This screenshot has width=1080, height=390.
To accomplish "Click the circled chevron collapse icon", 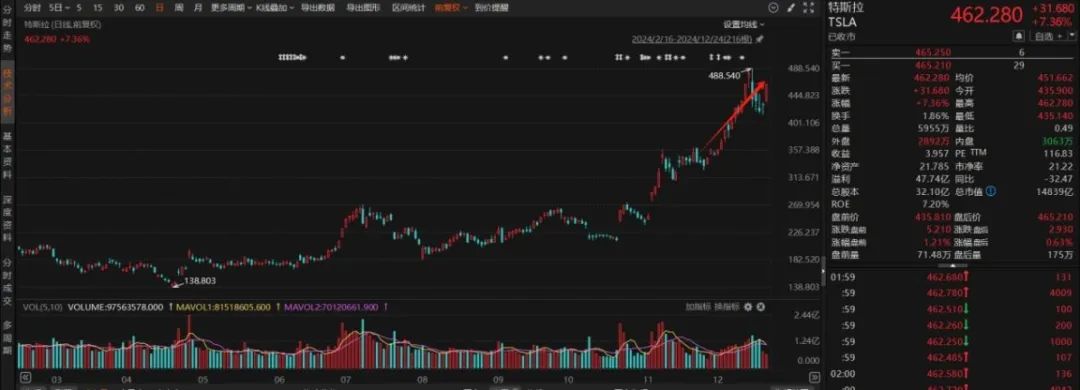I will point(773,8).
